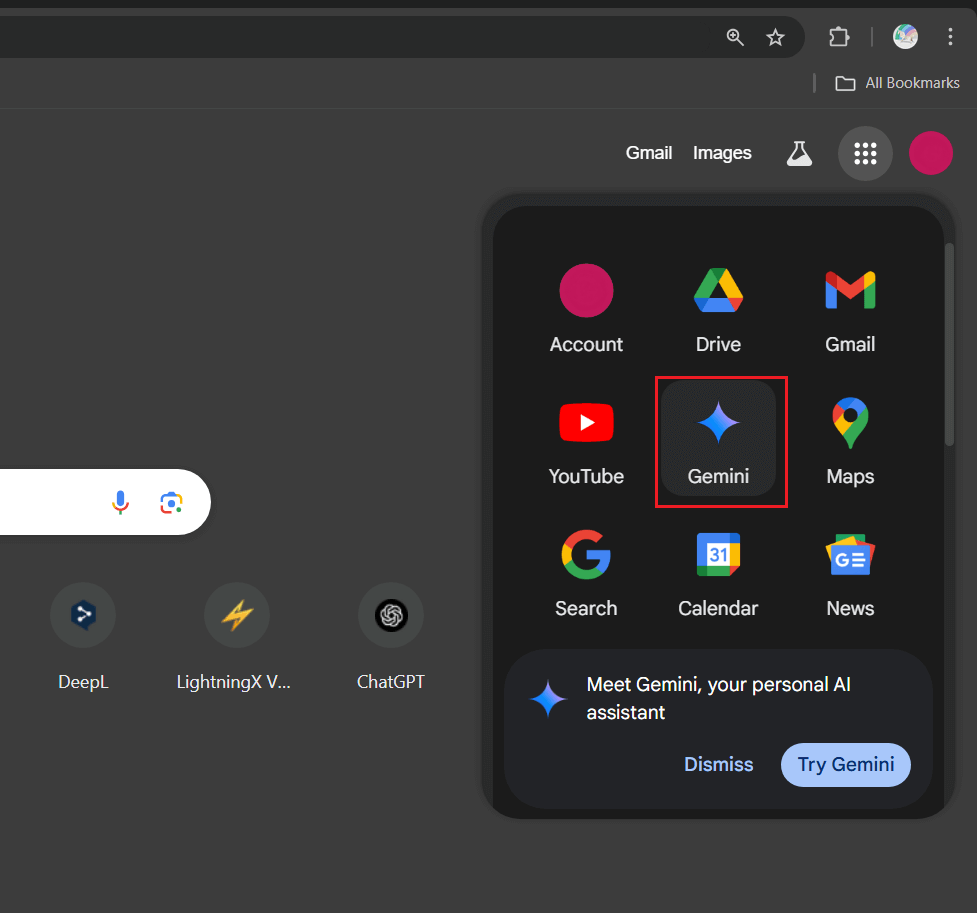Image resolution: width=977 pixels, height=913 pixels.
Task: Open the Chrome profile avatar
Action: (905, 37)
